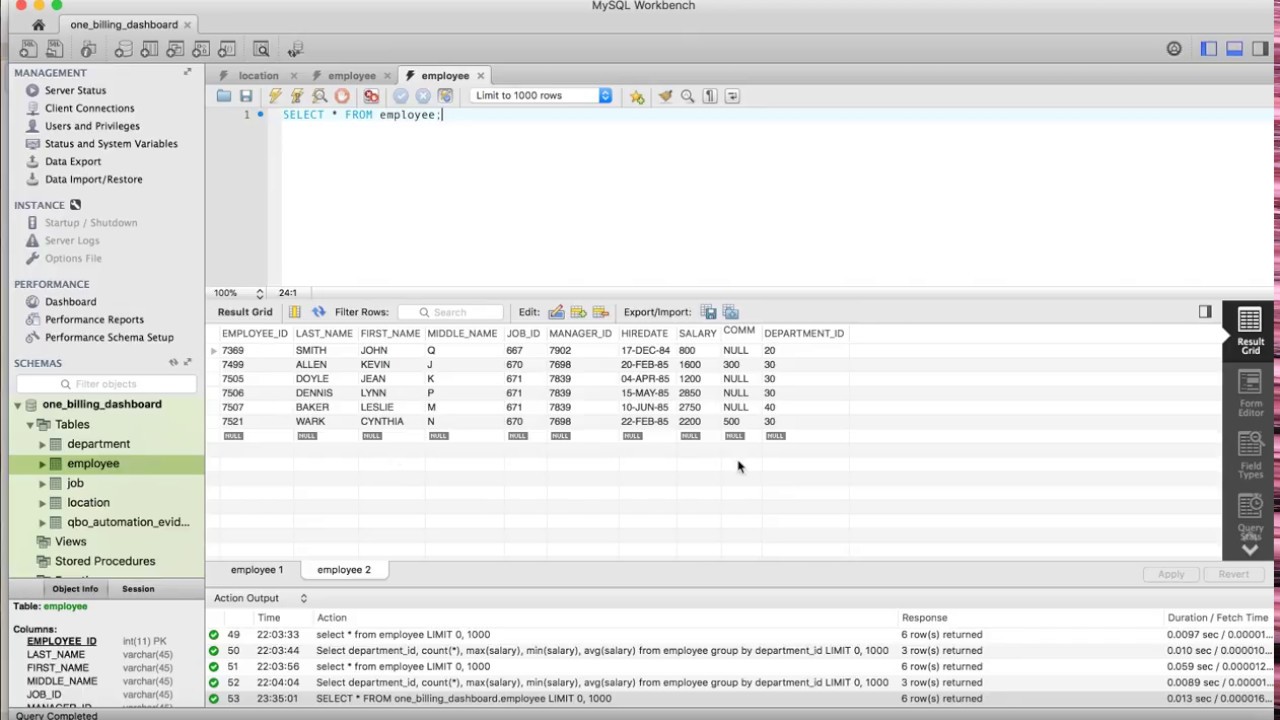This screenshot has width=1280, height=720.
Task: Expand the department table node
Action: click(x=43, y=444)
